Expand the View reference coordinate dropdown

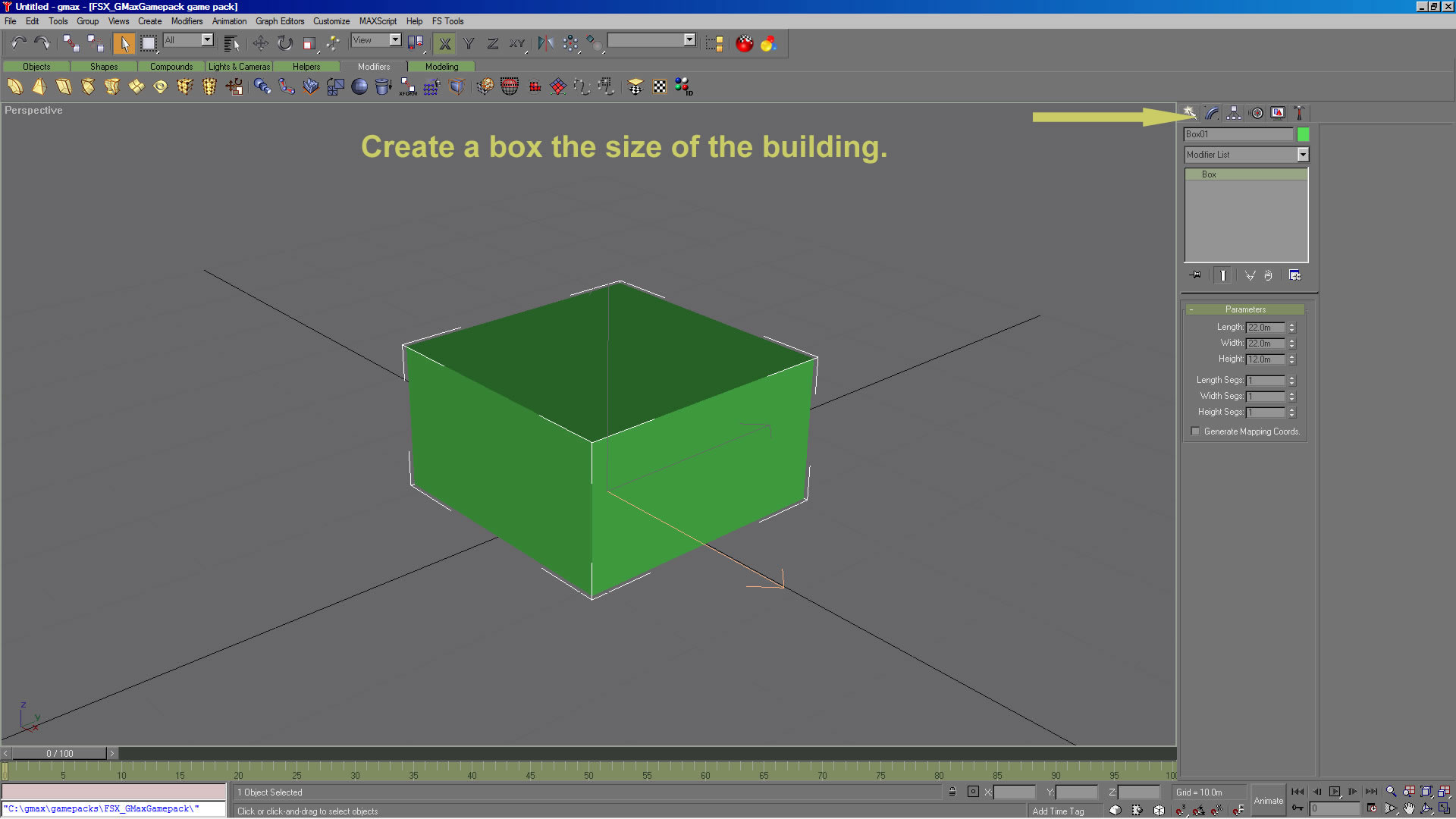pyautogui.click(x=395, y=40)
